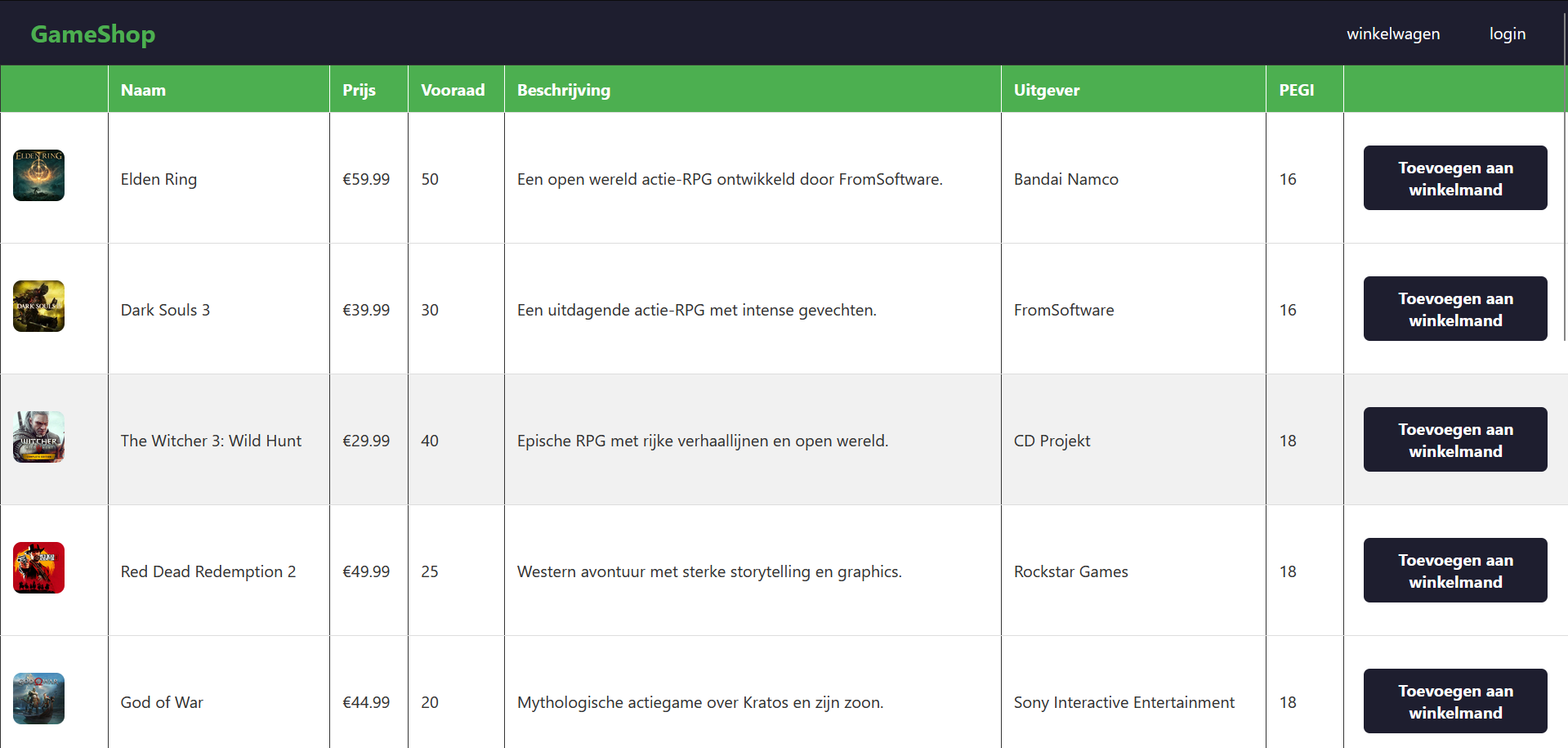Click the publisher Sony Interactive Entertainment

pos(1124,702)
